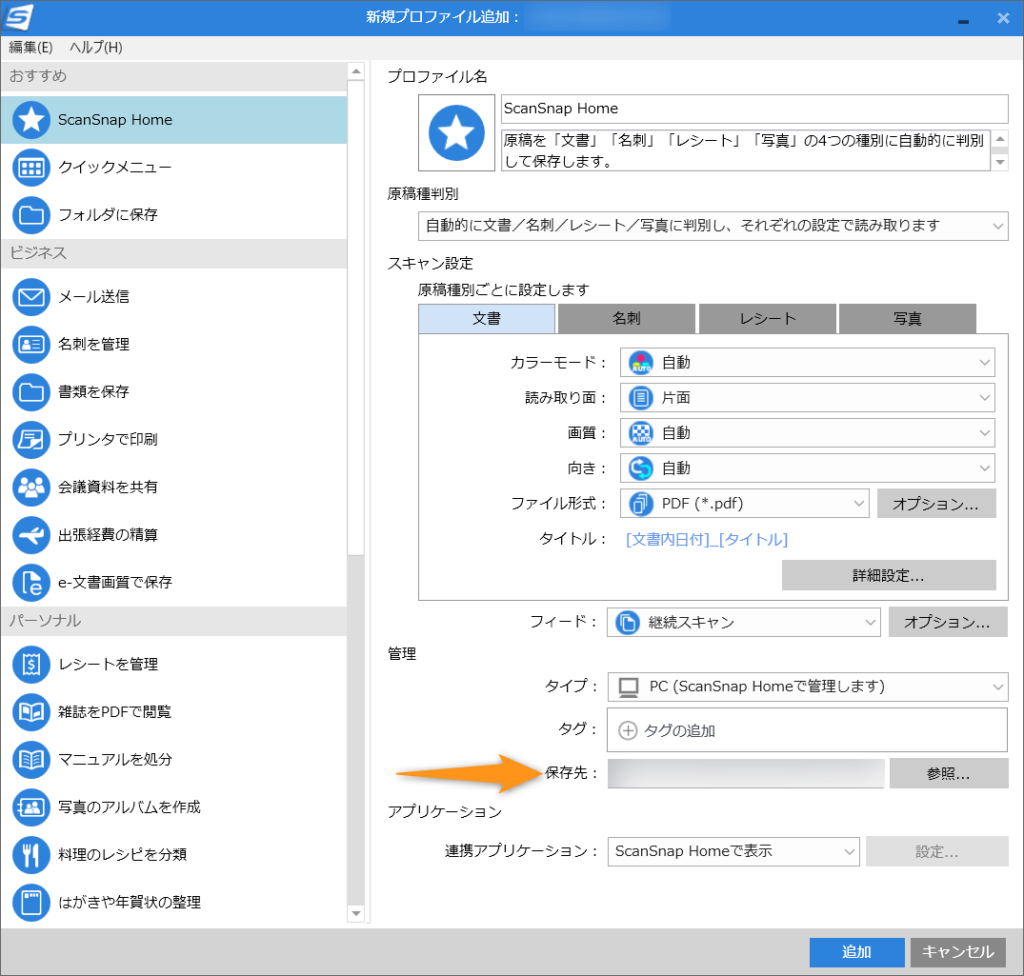Click the 会議資料を共有 people icon
1024x976 pixels.
point(31,487)
